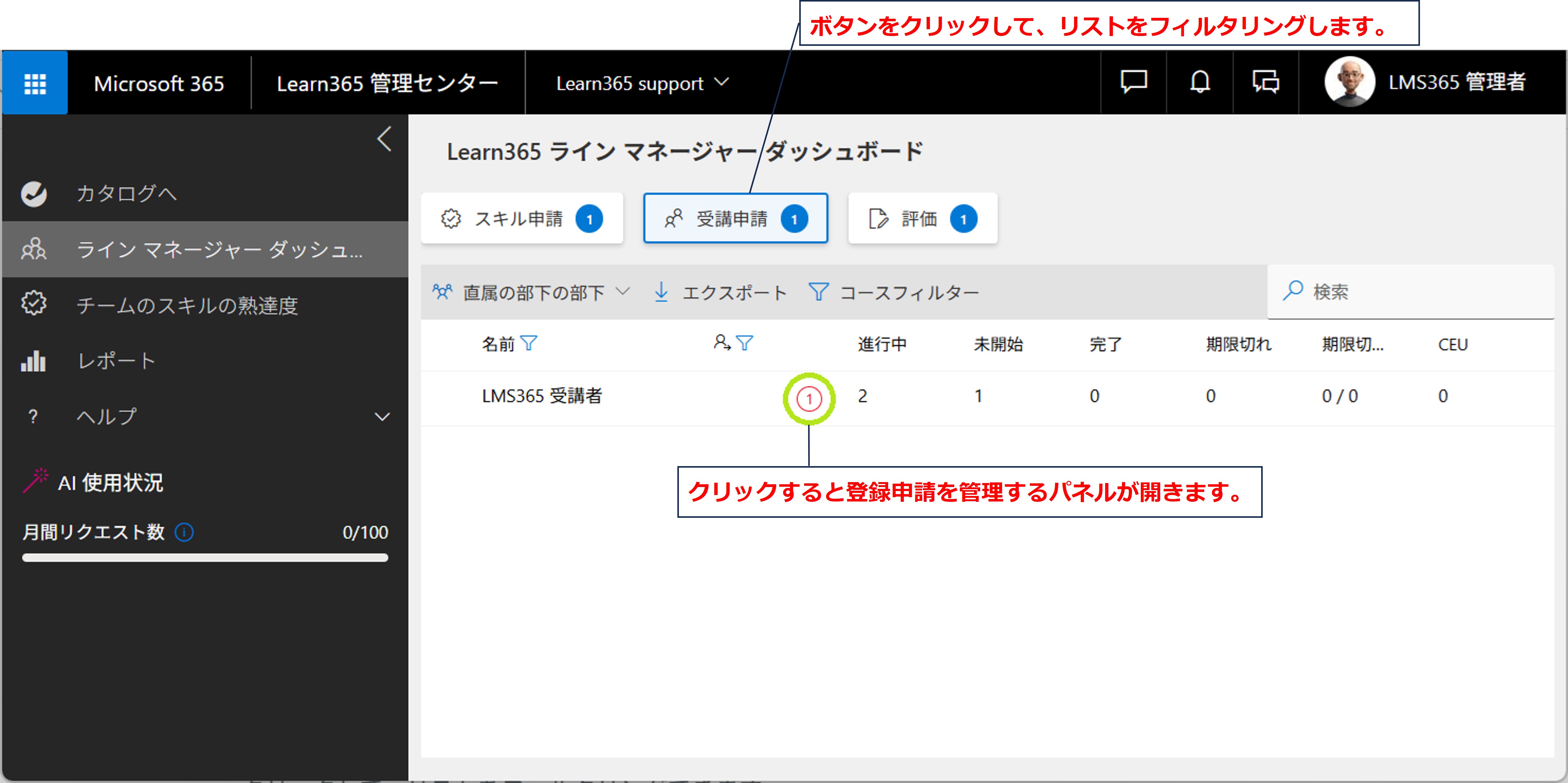The height and width of the screenshot is (783, 1568).
Task: Click the monthly requests progress bar
Action: (205, 558)
